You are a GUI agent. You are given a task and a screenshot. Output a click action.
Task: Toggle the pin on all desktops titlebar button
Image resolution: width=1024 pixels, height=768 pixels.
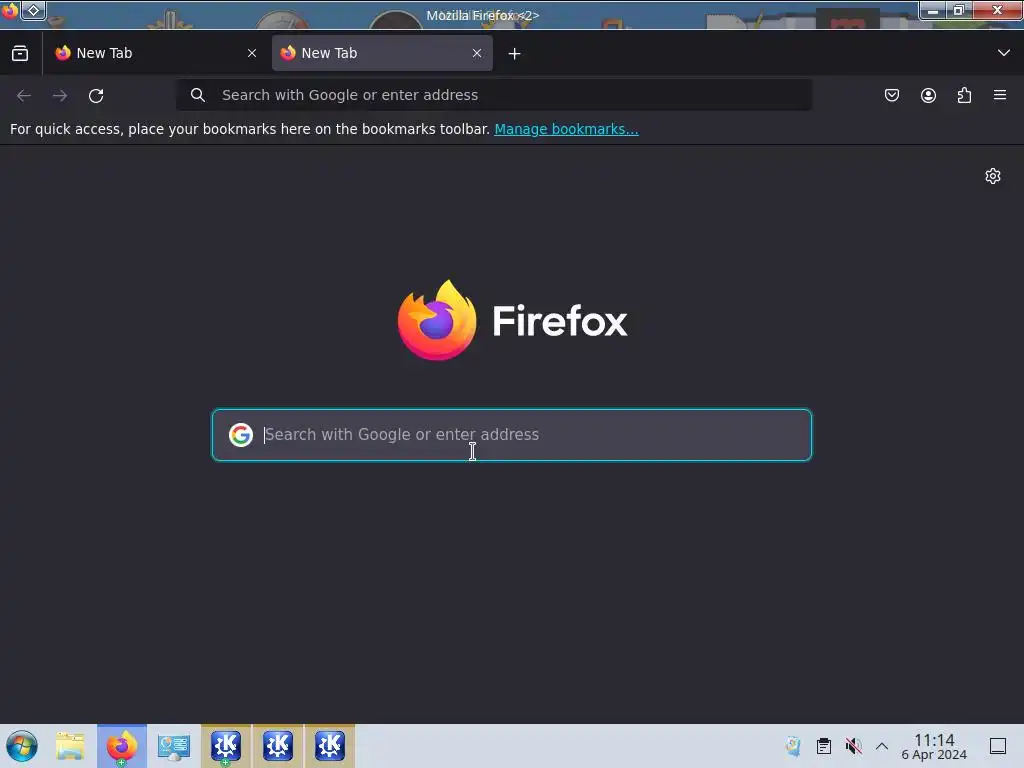click(34, 10)
